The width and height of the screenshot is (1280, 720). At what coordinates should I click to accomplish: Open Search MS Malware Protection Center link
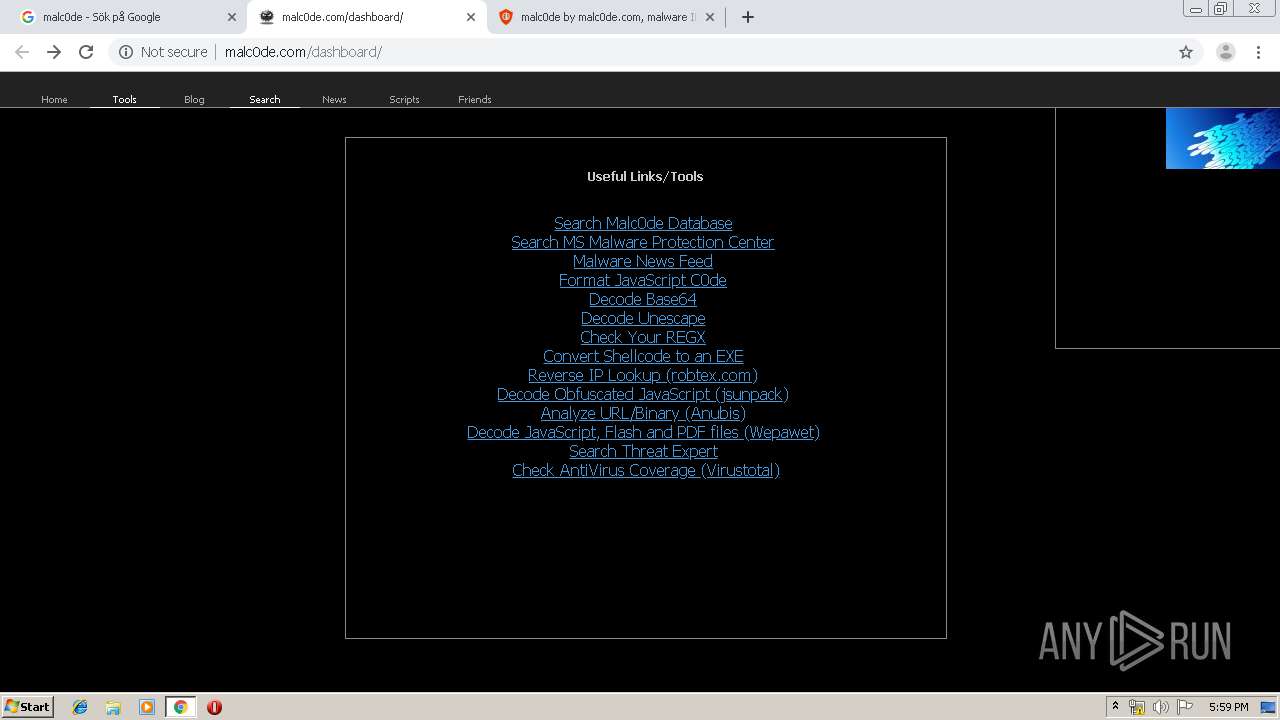point(643,242)
